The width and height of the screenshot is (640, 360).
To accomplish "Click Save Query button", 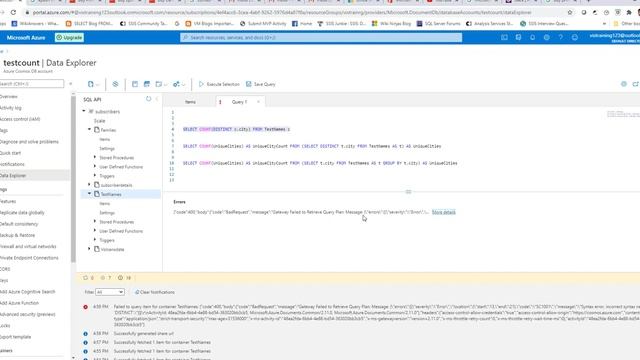I will (x=261, y=84).
